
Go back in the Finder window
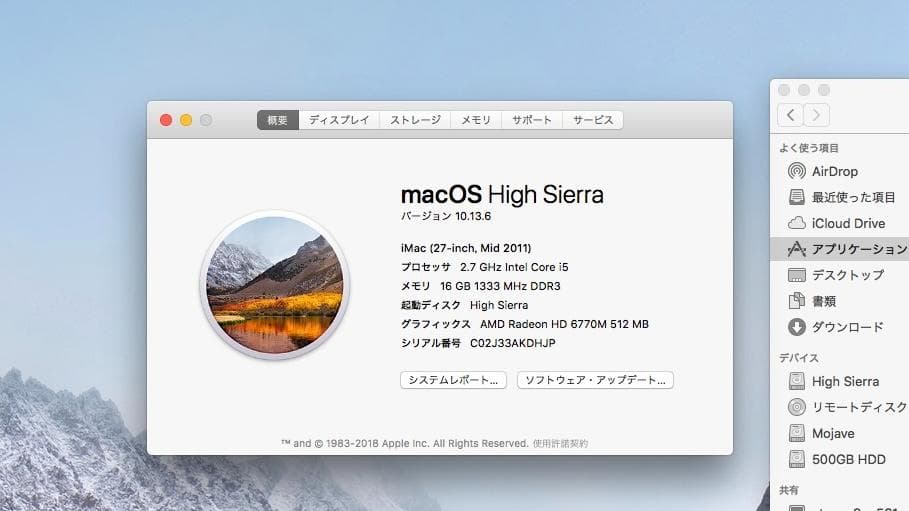pos(790,115)
